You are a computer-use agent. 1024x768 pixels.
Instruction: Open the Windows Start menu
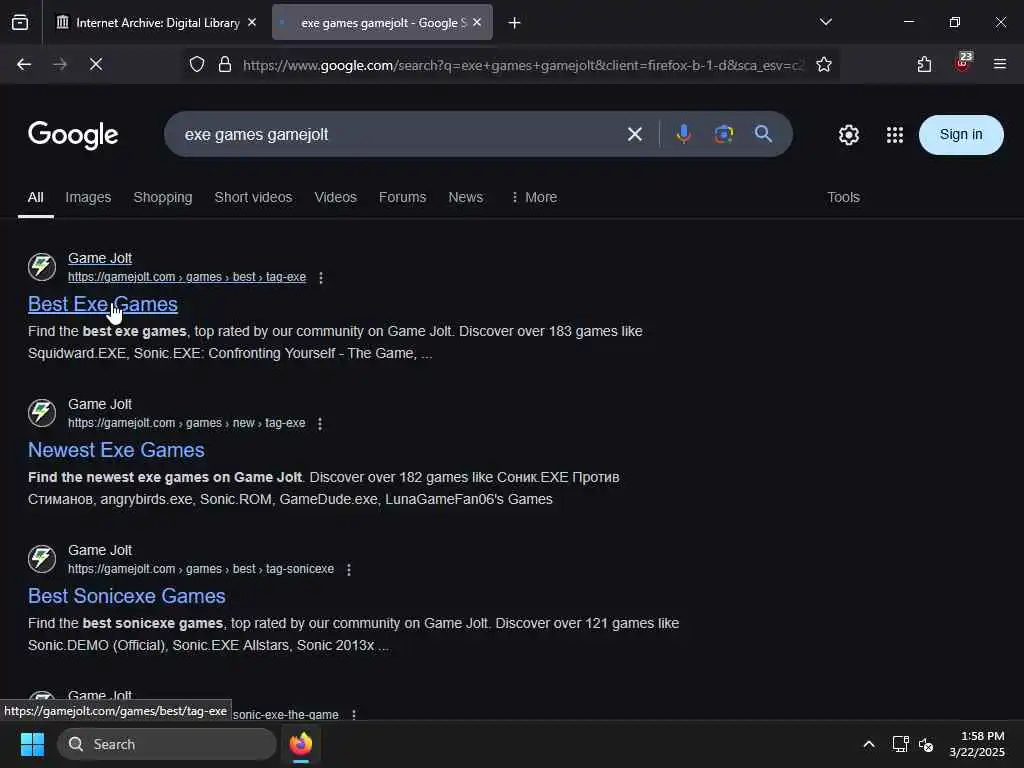[32, 744]
